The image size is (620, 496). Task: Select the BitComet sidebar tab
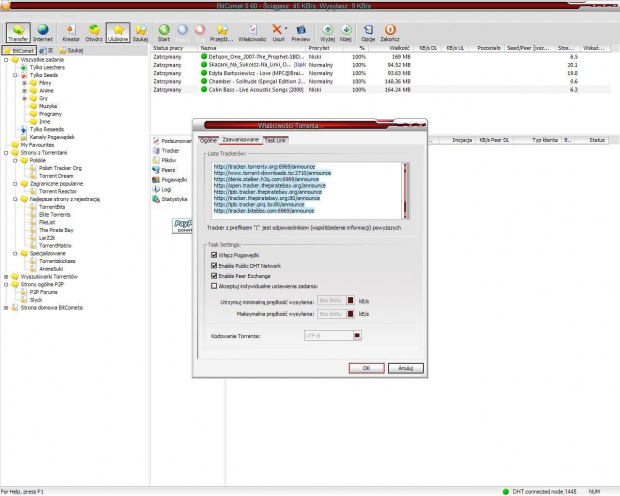[19, 51]
